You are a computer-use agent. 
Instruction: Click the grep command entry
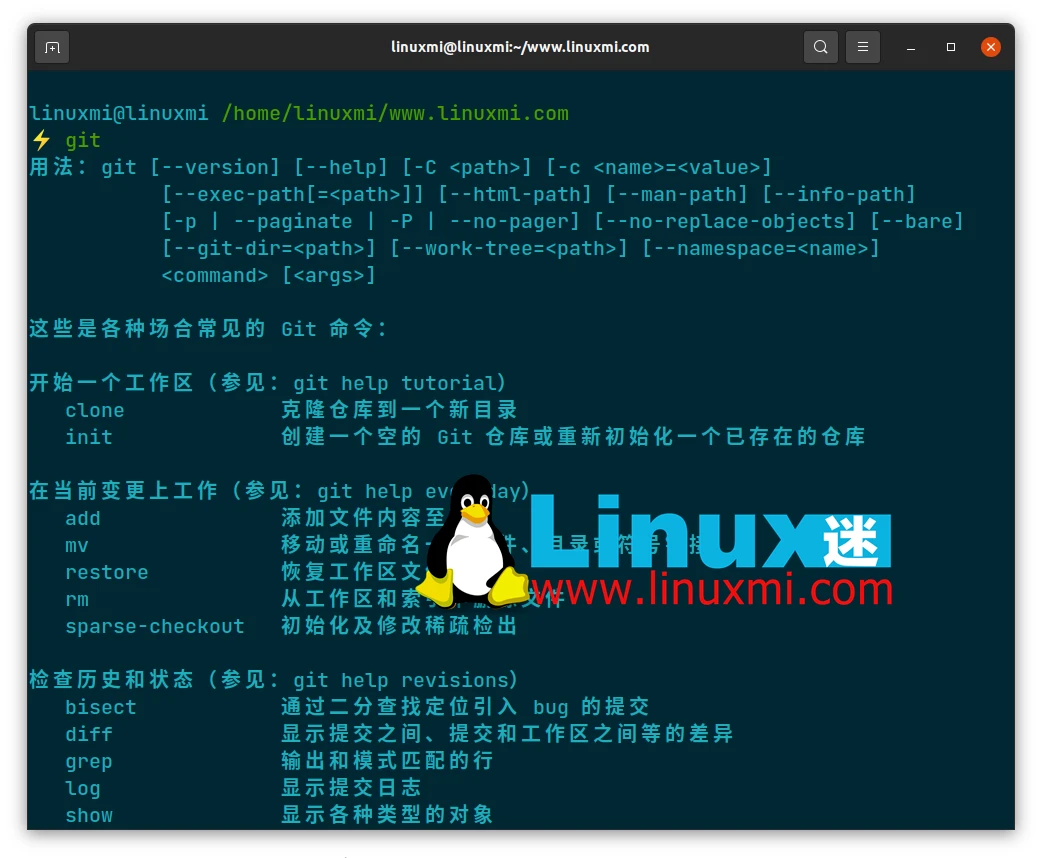click(89, 761)
